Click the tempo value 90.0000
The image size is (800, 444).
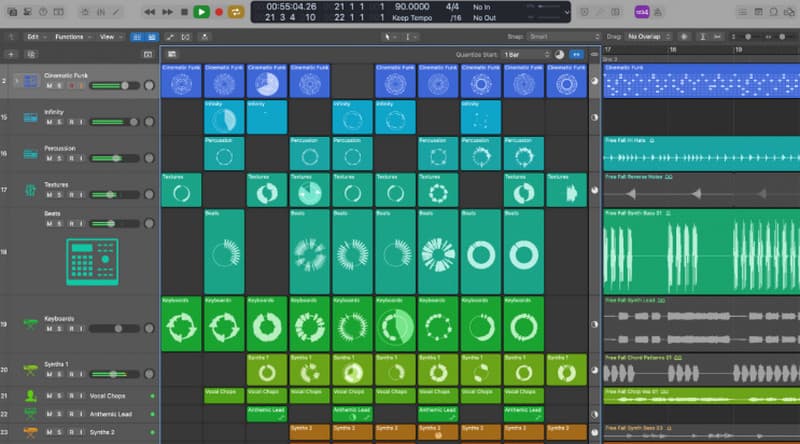point(412,7)
